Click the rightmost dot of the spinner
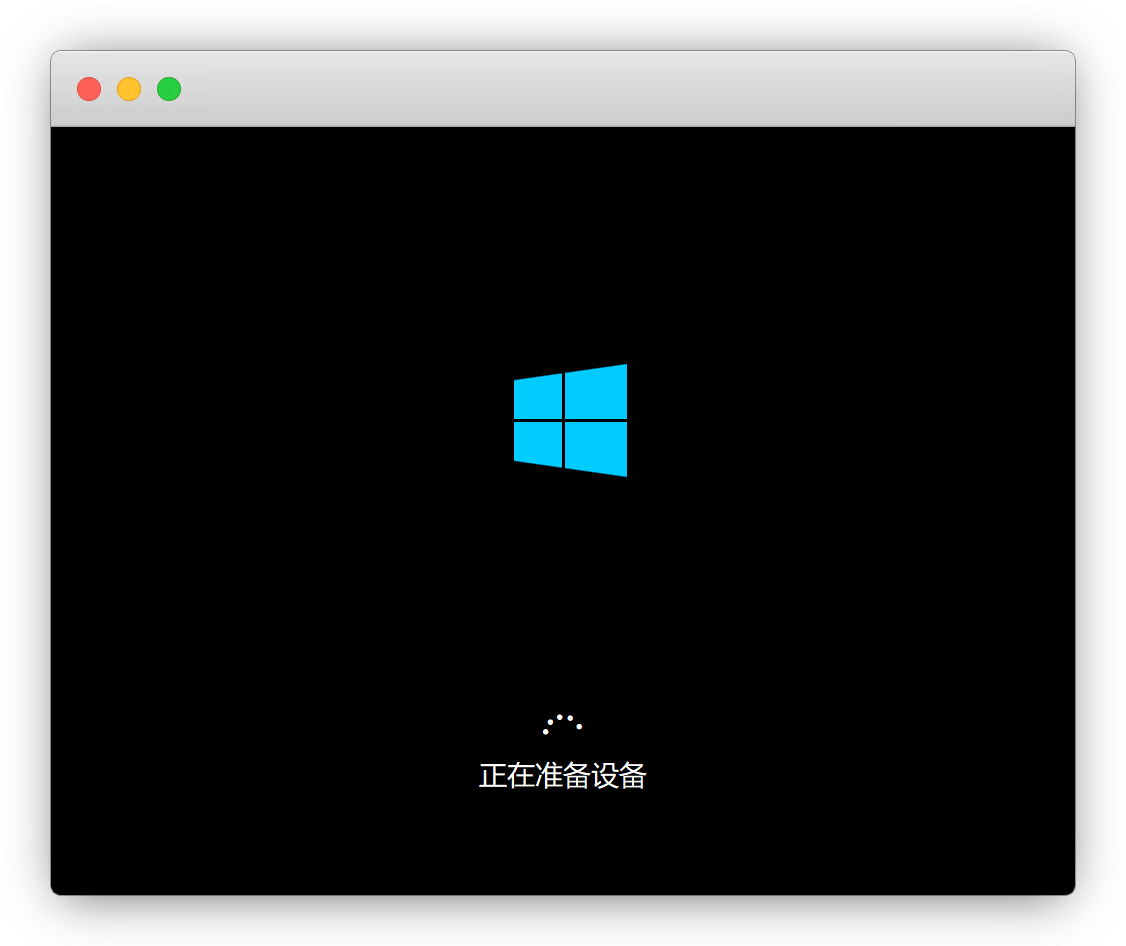Viewport: 1126px width, 946px height. [579, 726]
